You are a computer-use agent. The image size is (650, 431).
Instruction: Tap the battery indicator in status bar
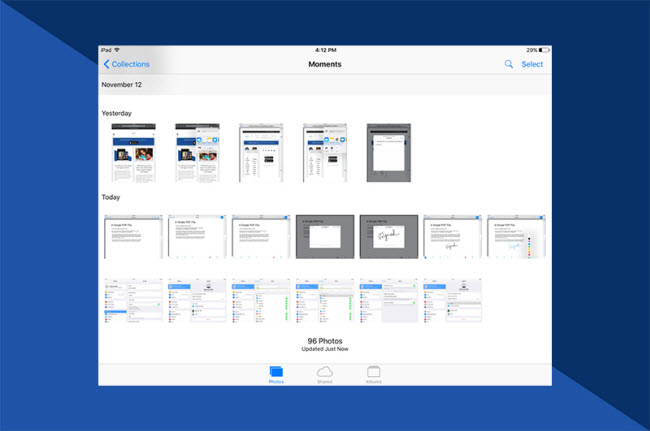point(538,50)
